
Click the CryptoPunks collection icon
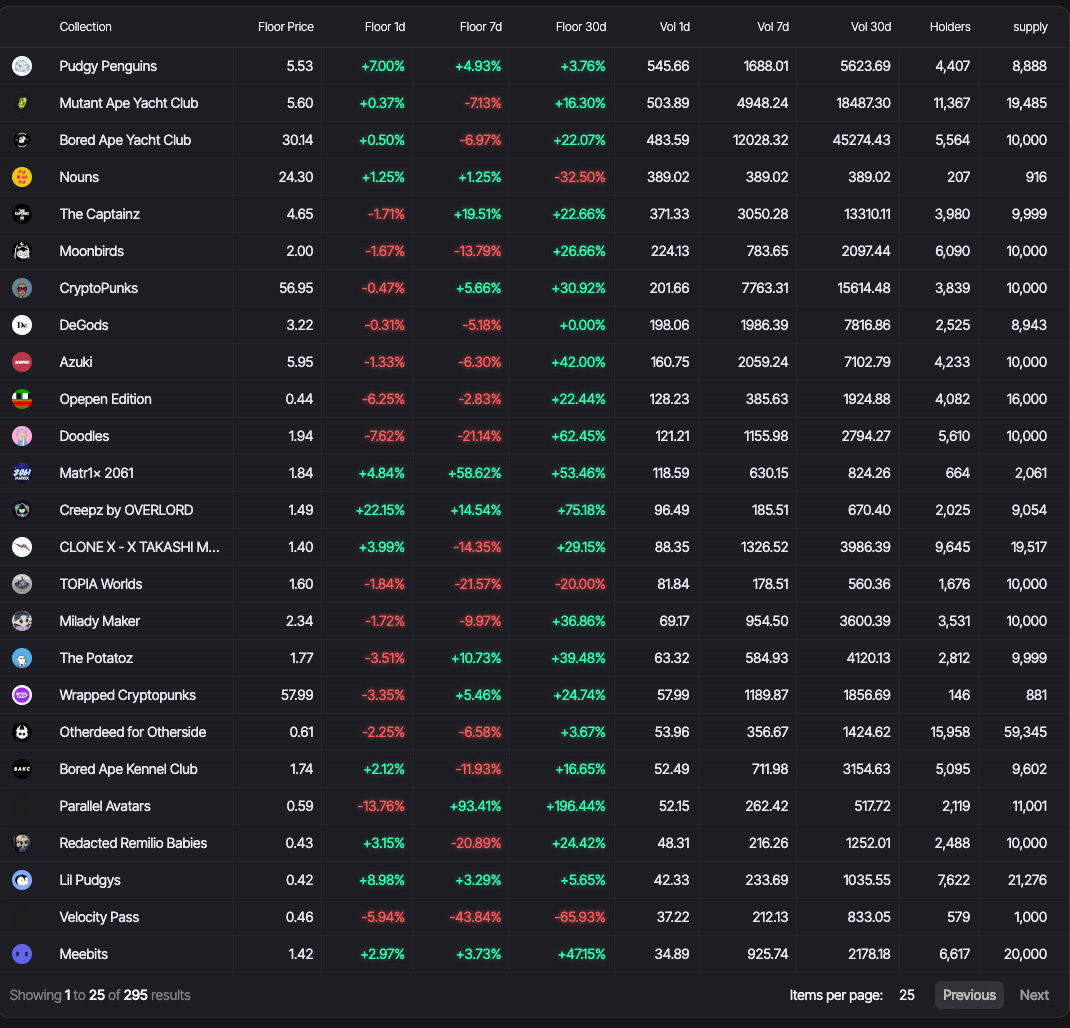(22, 288)
